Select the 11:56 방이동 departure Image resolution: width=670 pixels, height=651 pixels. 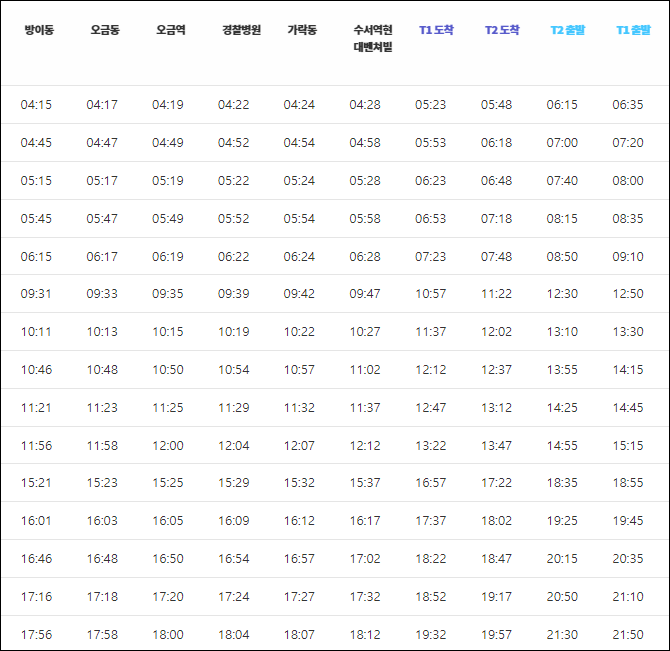[36, 446]
